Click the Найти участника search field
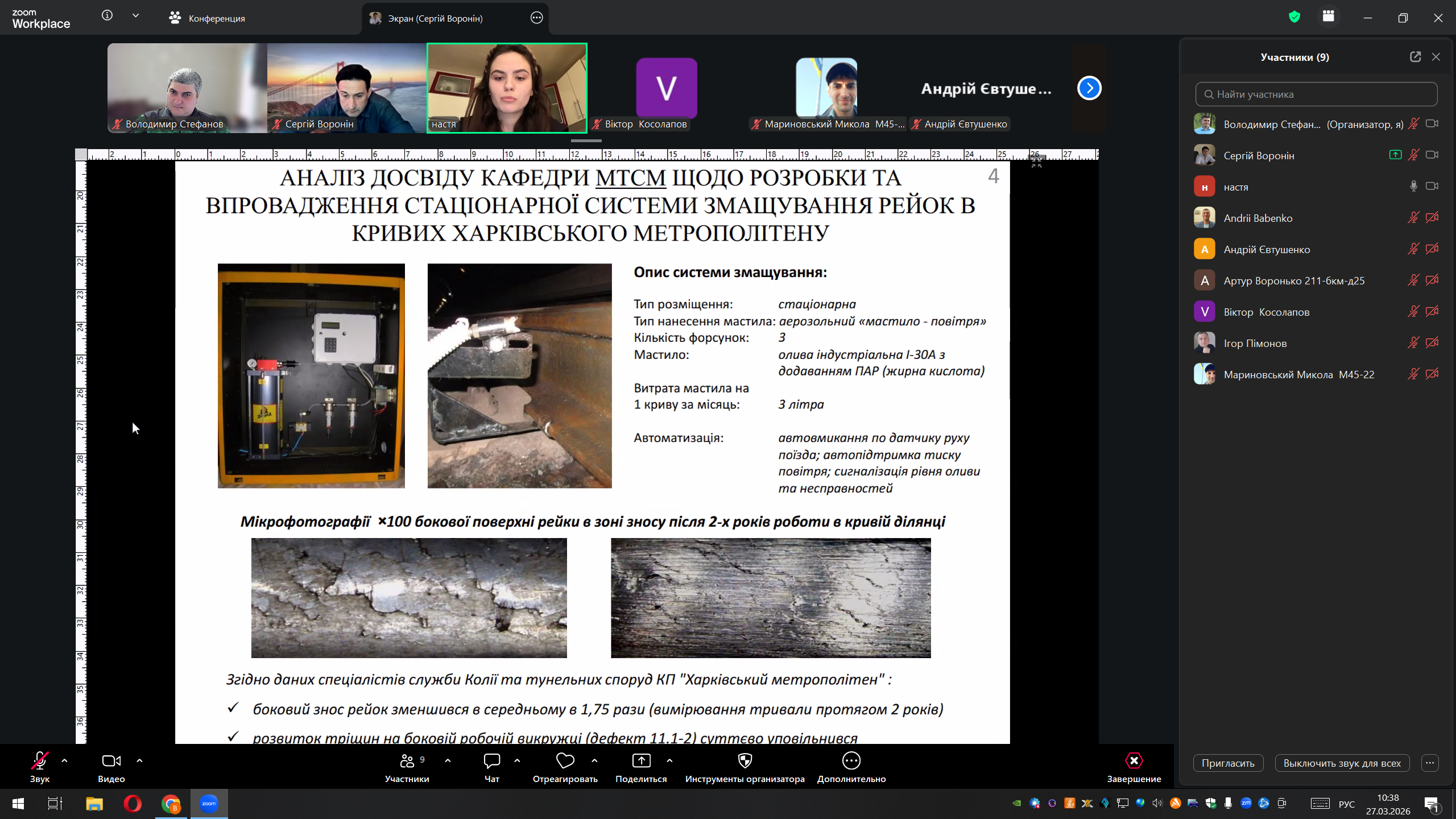The image size is (1456, 819). tap(1316, 94)
